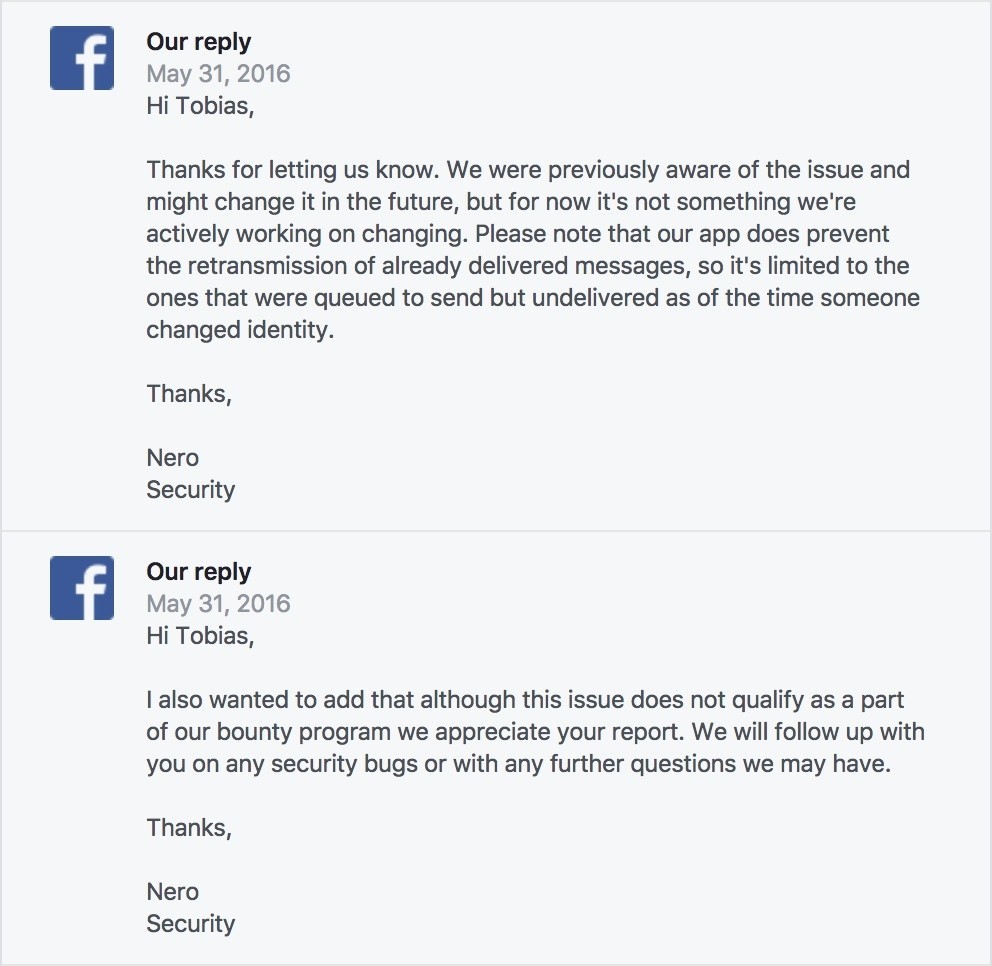
Task: Click the "Thanks," sign-off in the first reply
Action: tap(189, 394)
